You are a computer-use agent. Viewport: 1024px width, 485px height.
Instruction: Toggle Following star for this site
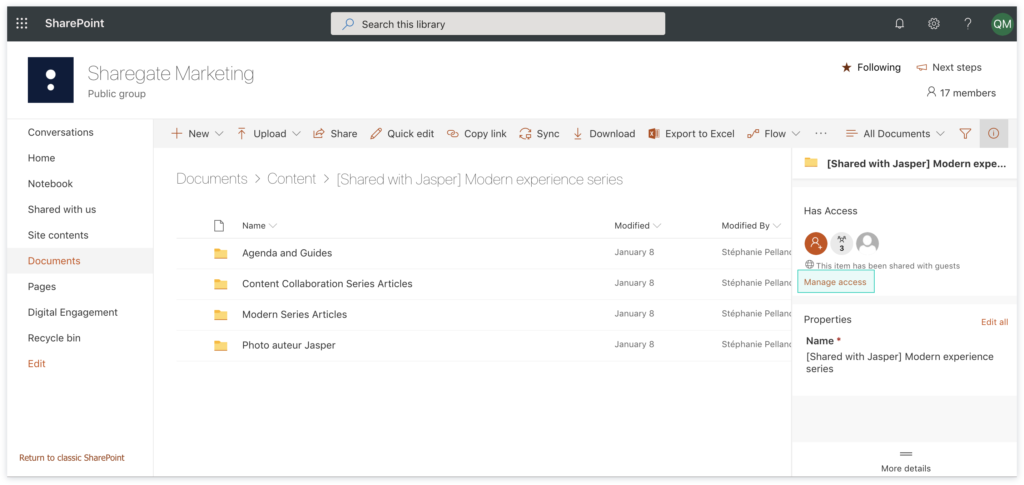[871, 67]
